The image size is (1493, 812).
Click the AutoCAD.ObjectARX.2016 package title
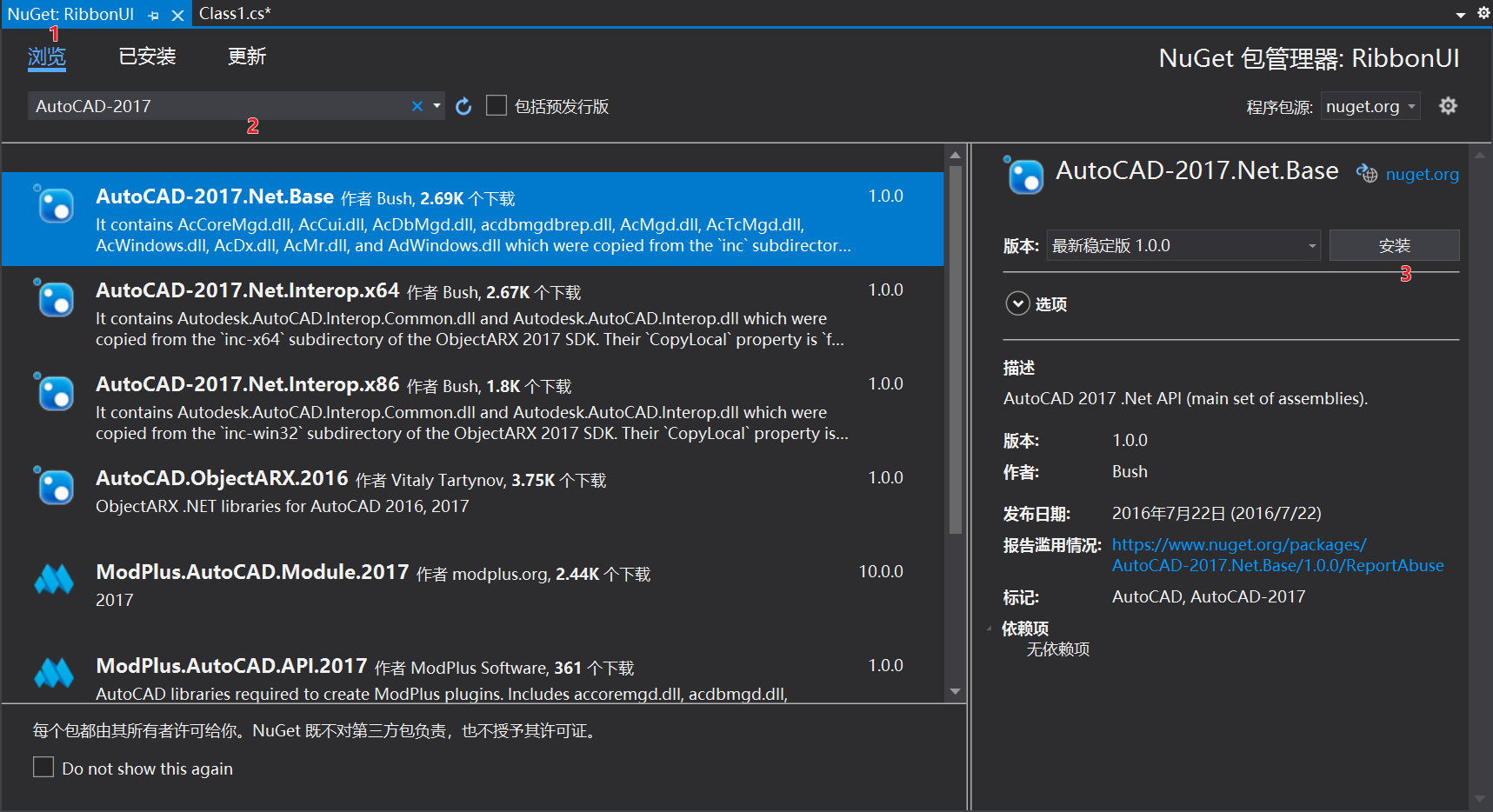[x=222, y=478]
